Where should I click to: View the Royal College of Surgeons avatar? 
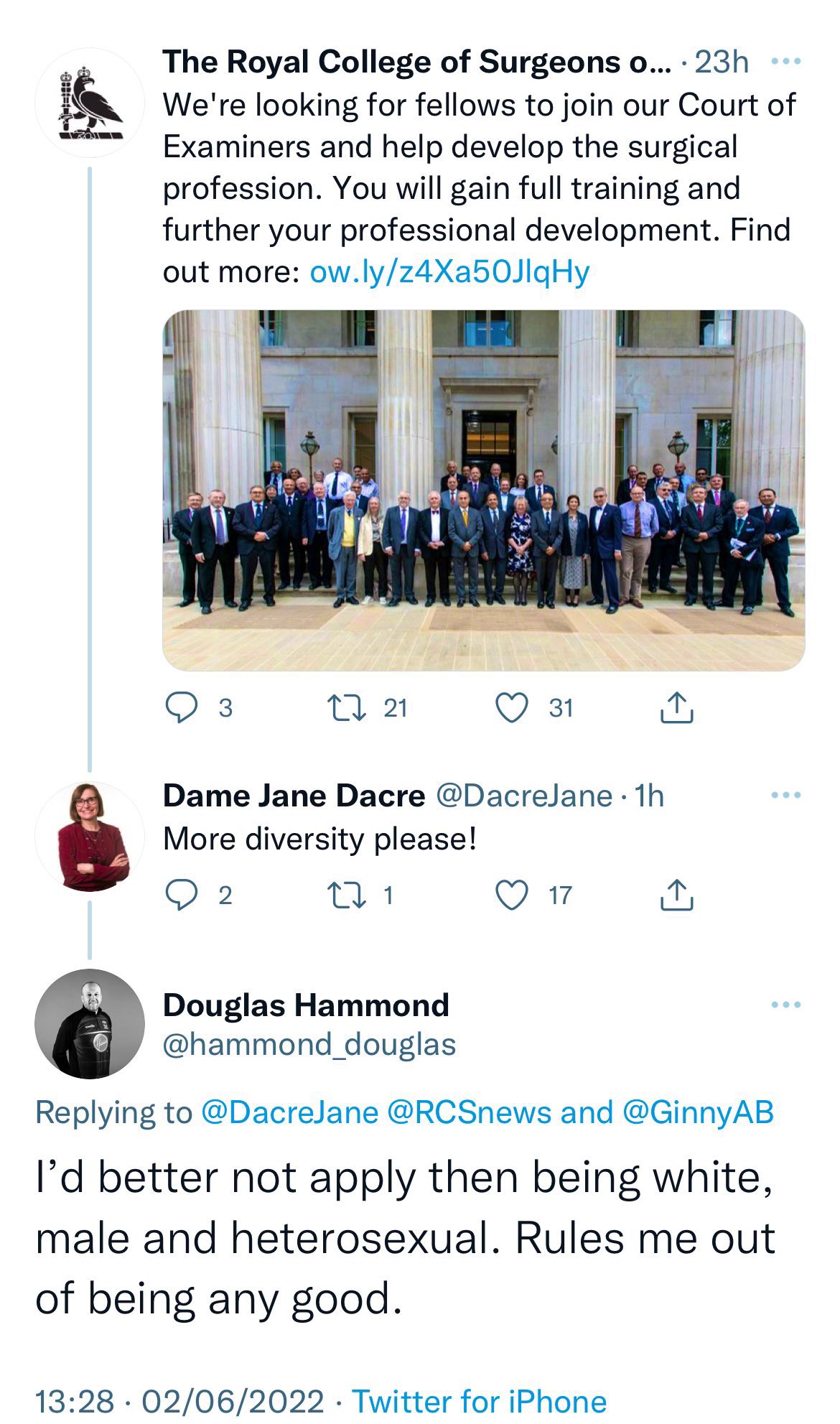[x=90, y=103]
